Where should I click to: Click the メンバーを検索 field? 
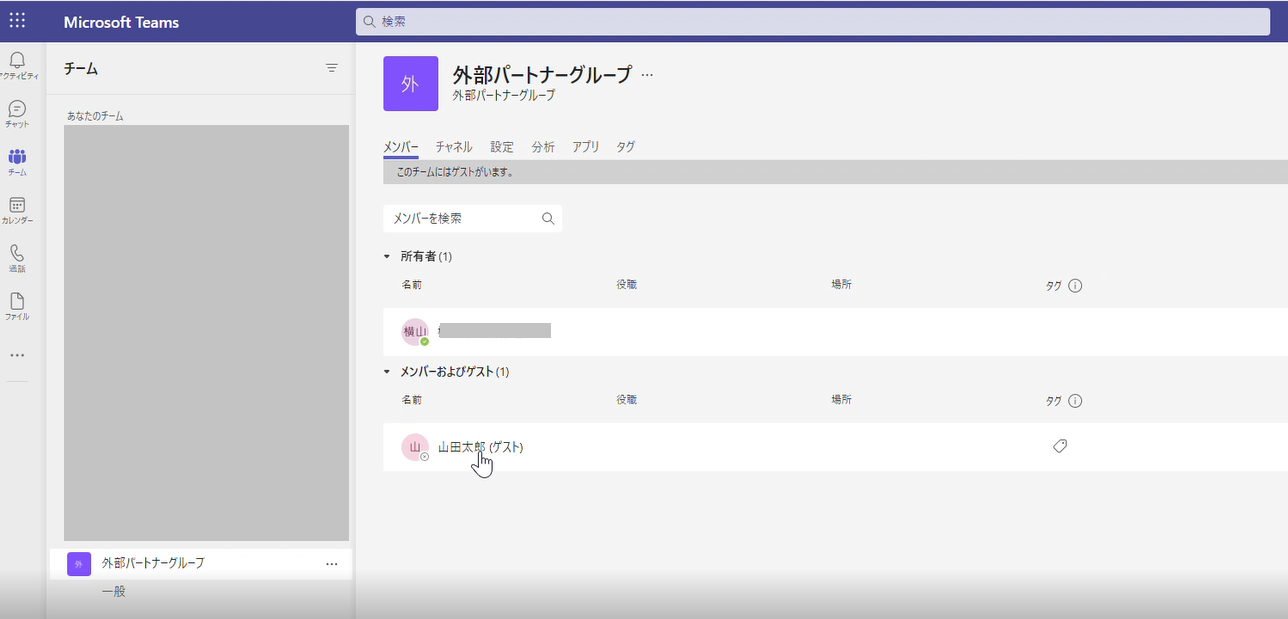[472, 218]
